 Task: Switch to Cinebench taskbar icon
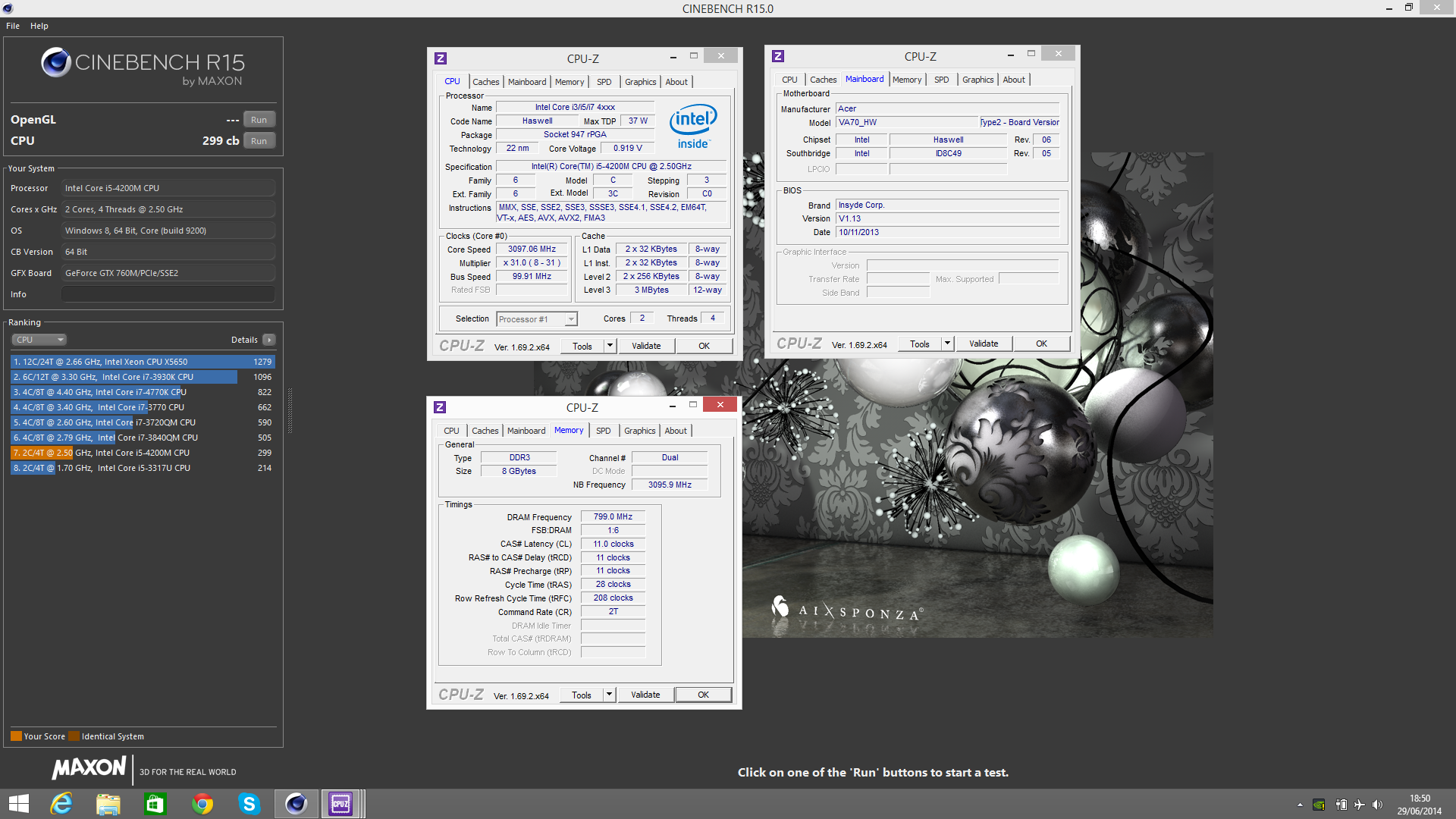[296, 804]
